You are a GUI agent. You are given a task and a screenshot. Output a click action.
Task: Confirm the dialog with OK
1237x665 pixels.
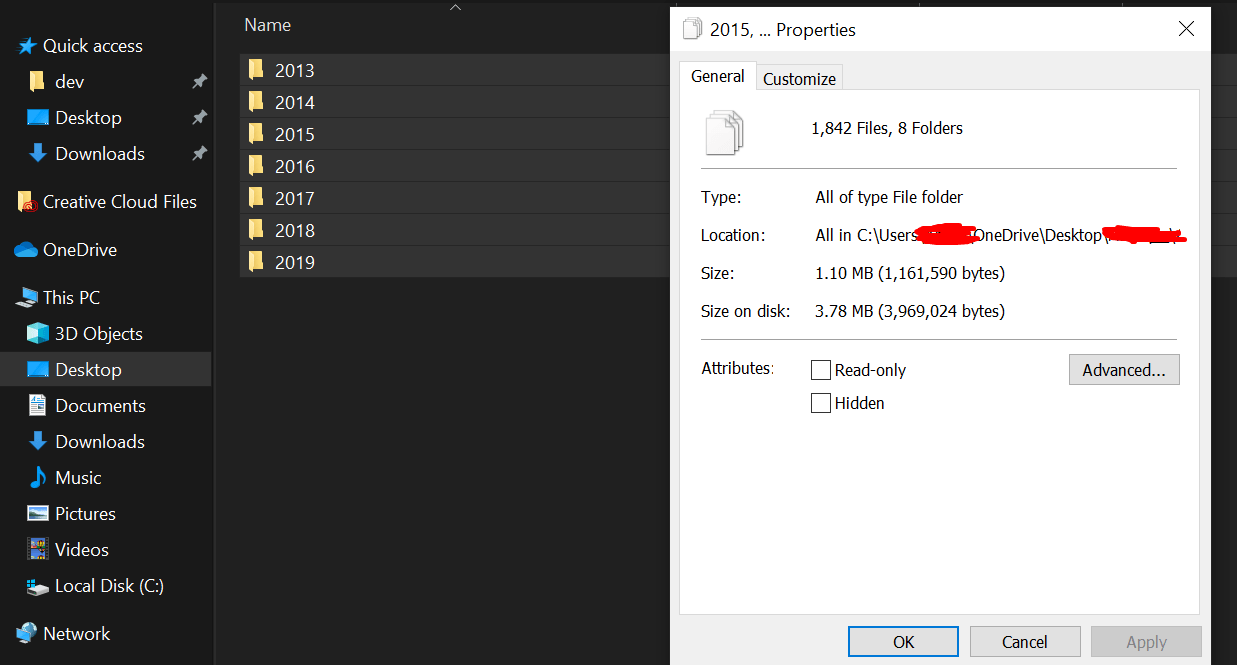pos(903,642)
